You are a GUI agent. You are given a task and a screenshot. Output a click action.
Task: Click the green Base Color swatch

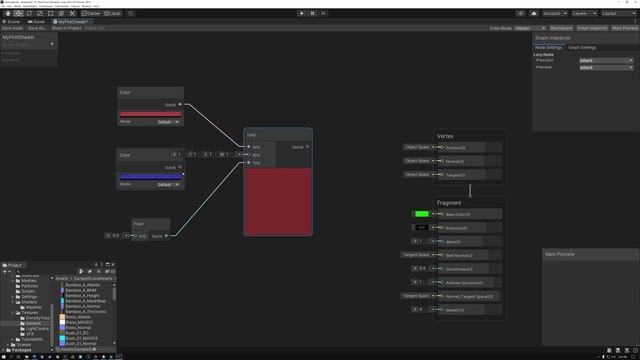click(x=422, y=214)
